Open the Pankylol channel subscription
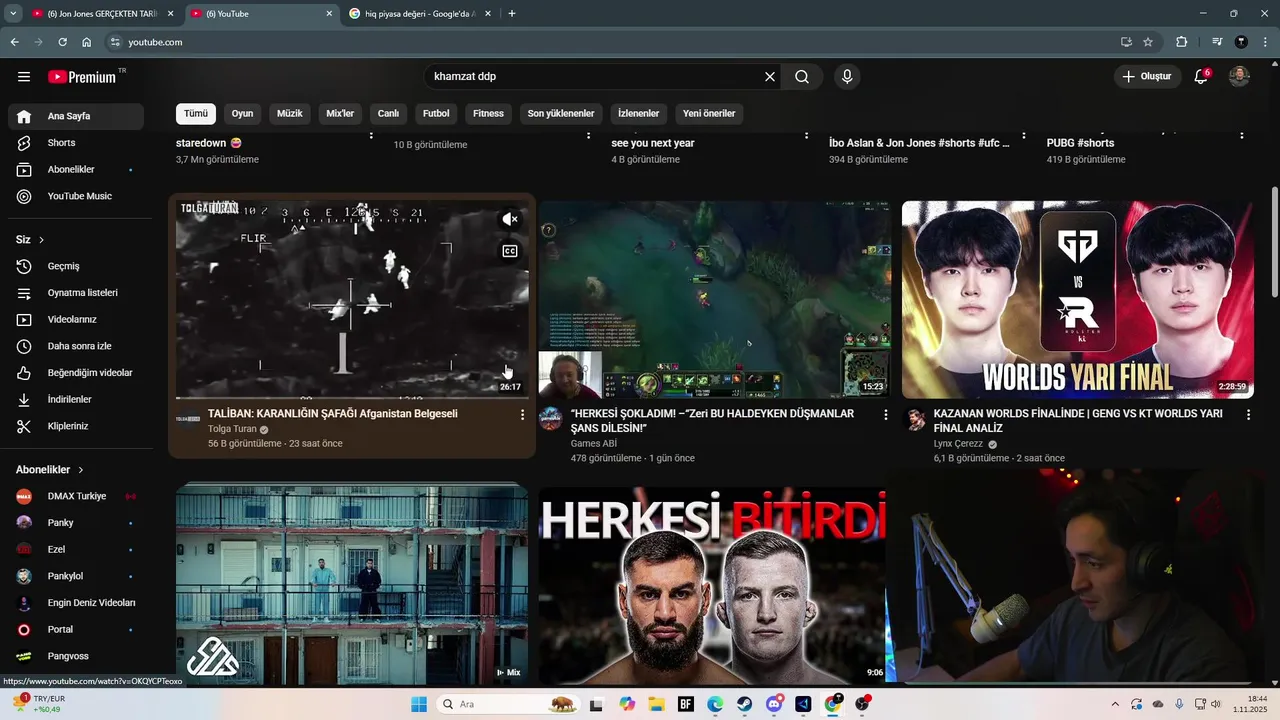 76,576
